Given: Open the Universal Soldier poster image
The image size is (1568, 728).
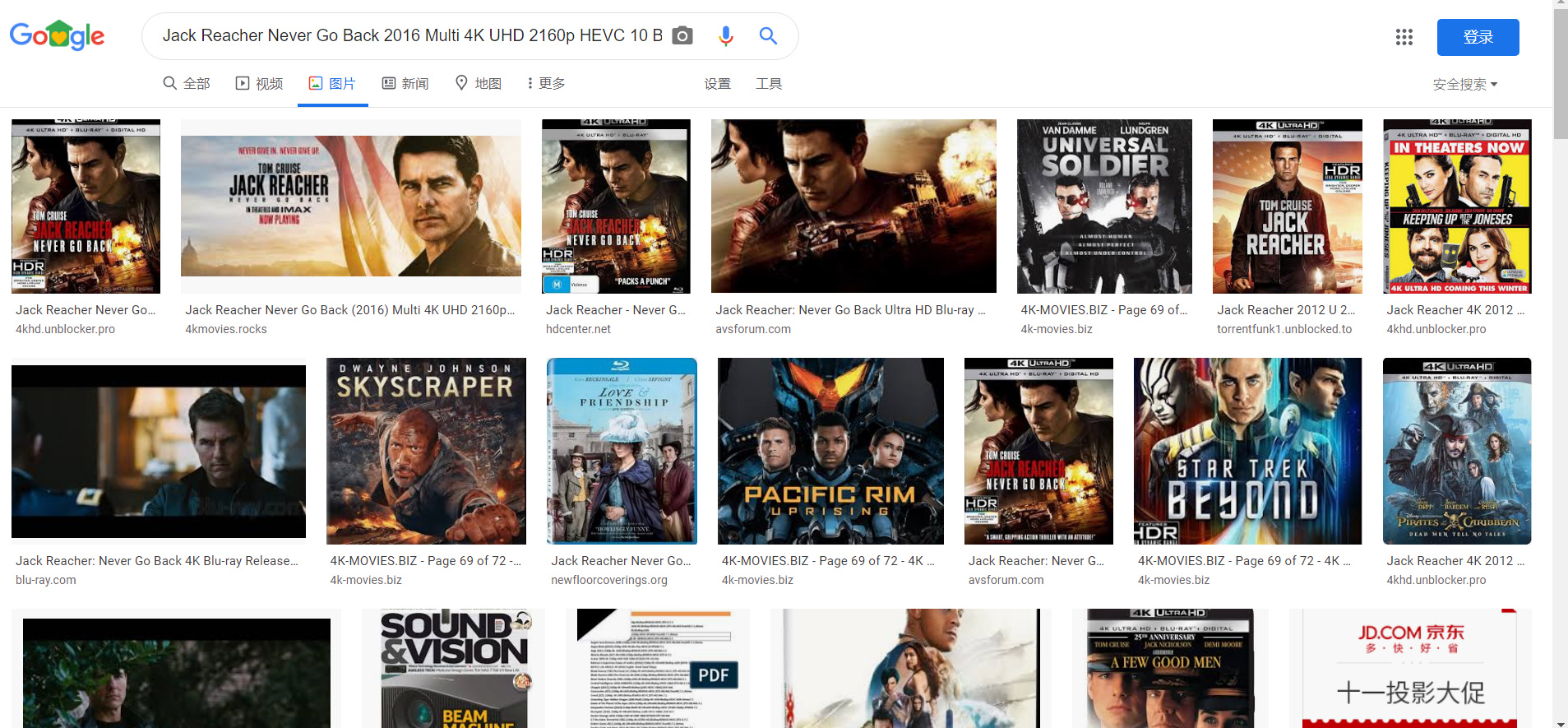Looking at the screenshot, I should coord(1104,206).
